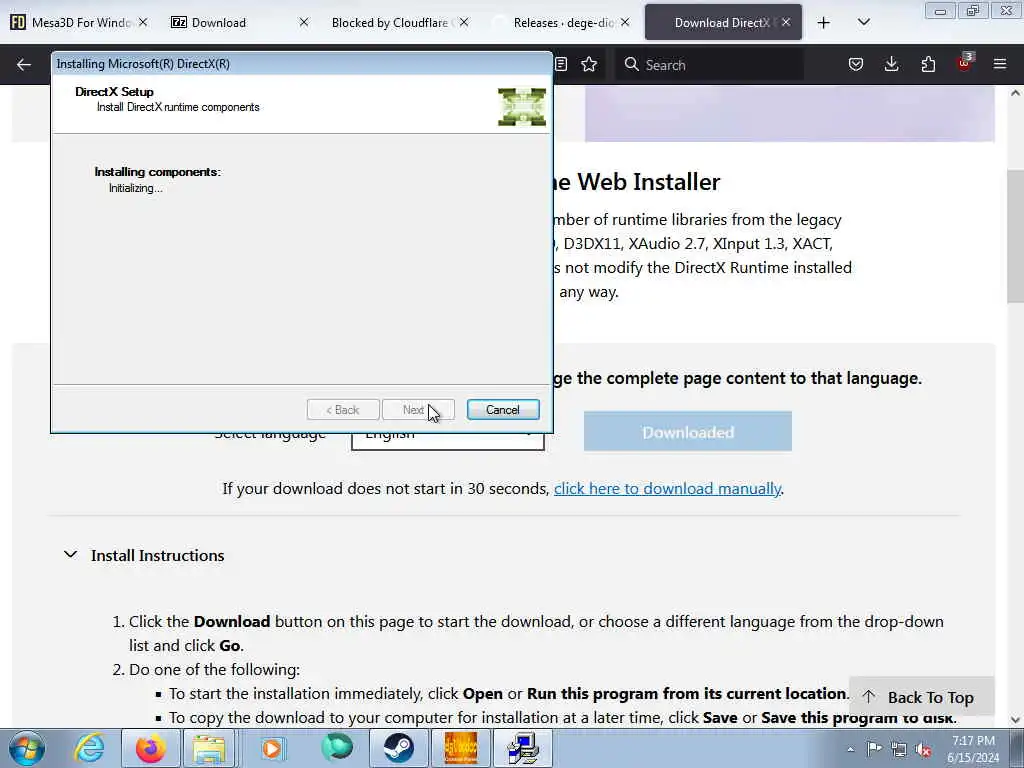Open a new browser tab
The width and height of the screenshot is (1024, 768).
[x=824, y=23]
